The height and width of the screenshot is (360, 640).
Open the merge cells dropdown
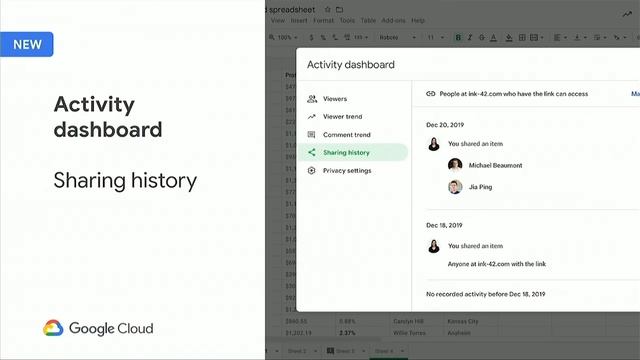pyautogui.click(x=537, y=38)
